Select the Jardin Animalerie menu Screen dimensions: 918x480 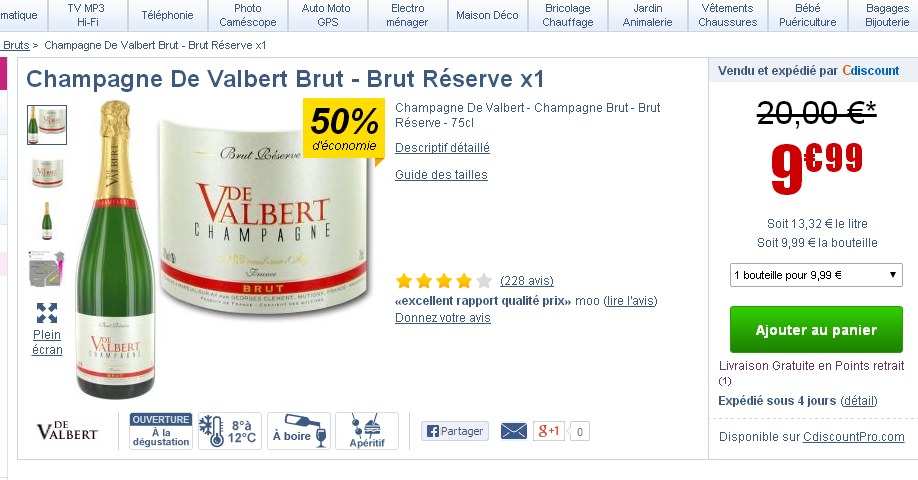click(x=648, y=15)
